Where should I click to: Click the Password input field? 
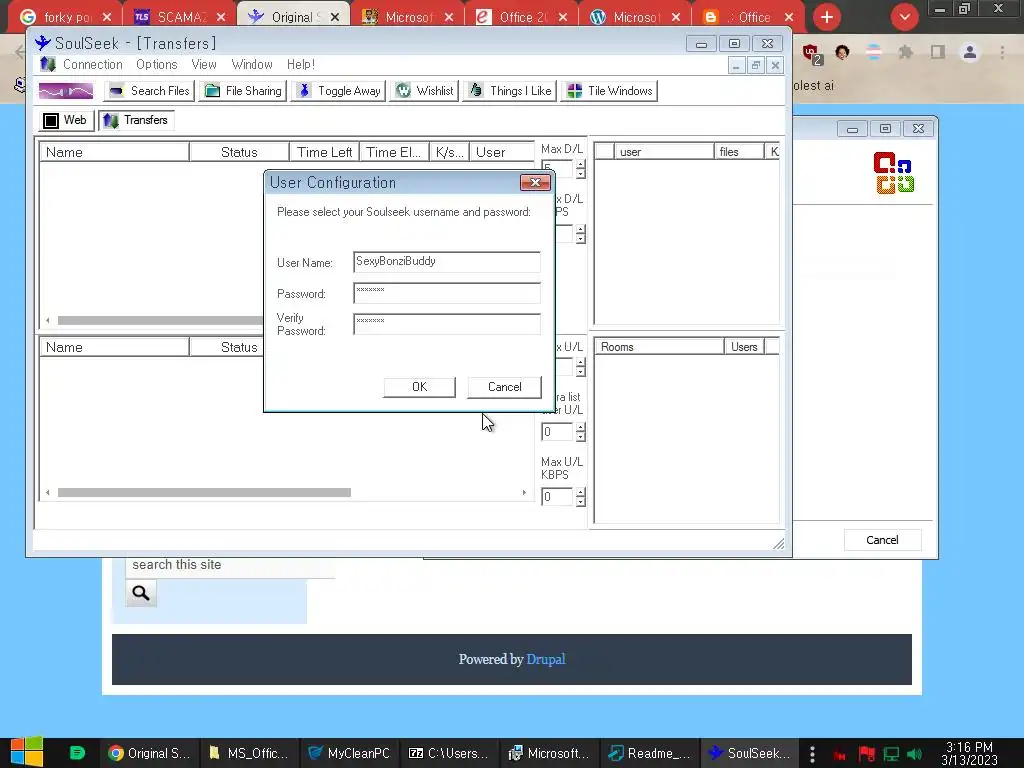447,293
